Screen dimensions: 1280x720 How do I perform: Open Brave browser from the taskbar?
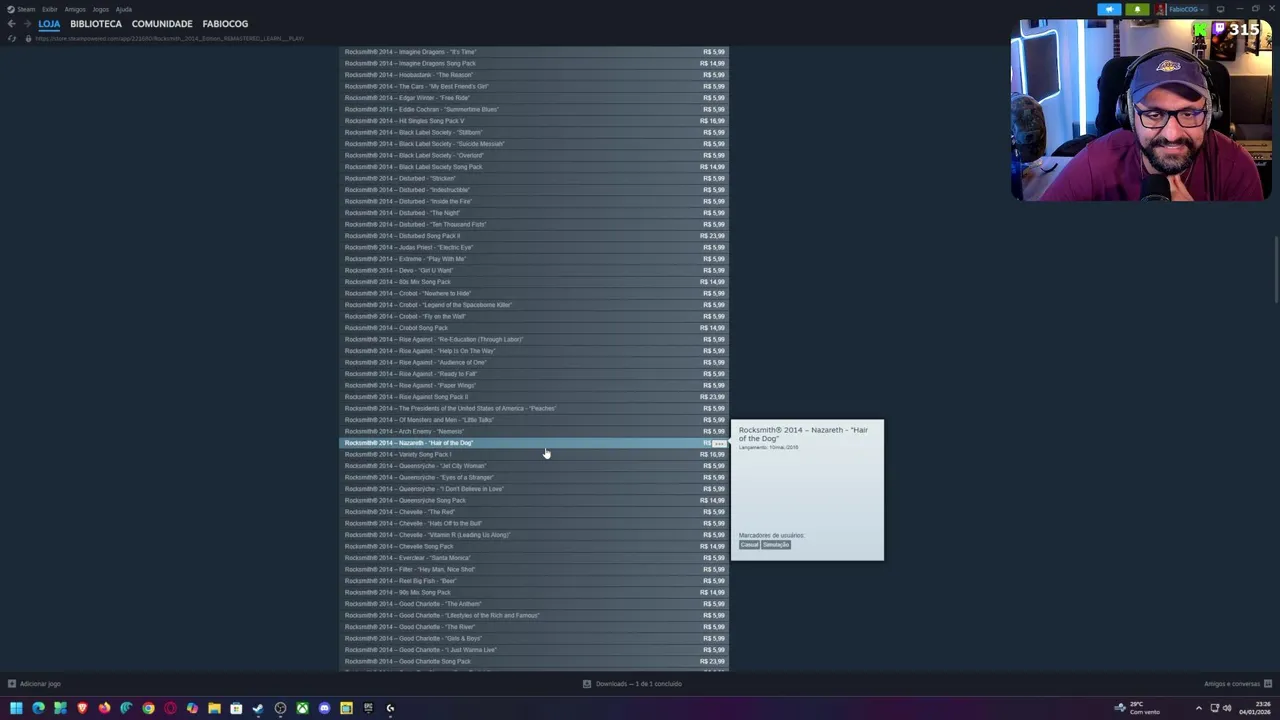[x=82, y=708]
